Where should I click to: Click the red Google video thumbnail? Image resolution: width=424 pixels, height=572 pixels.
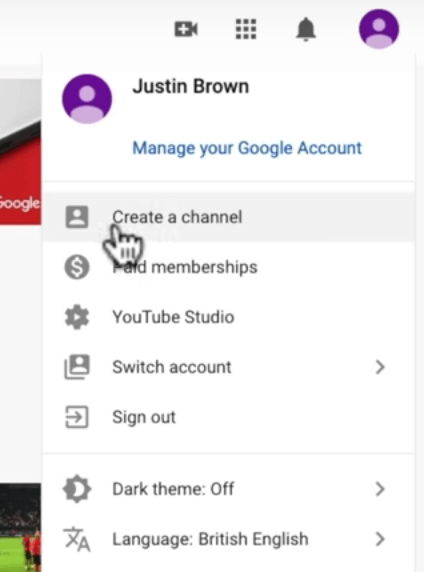[x=20, y=151]
